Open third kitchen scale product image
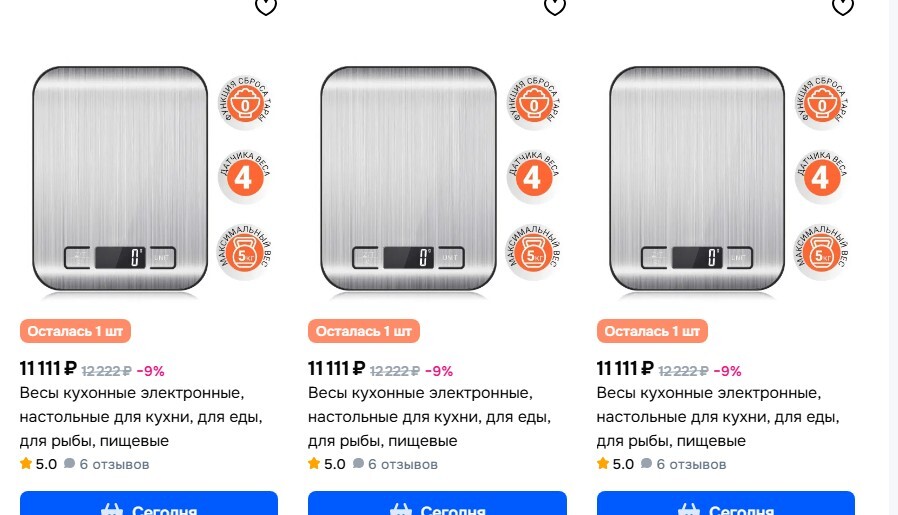The height and width of the screenshot is (515, 898). coord(697,179)
